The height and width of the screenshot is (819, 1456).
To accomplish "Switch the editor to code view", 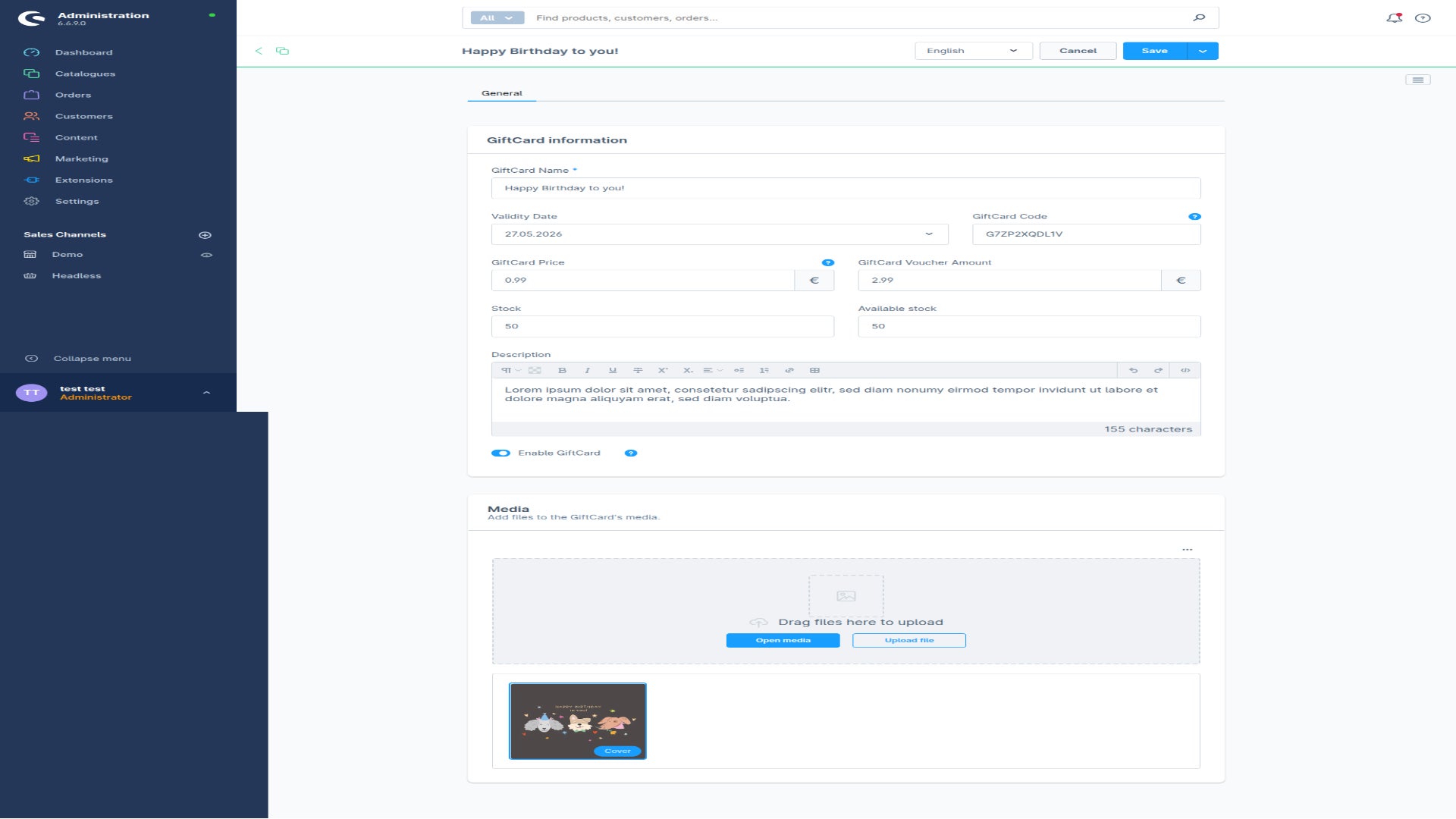I will coord(1185,371).
